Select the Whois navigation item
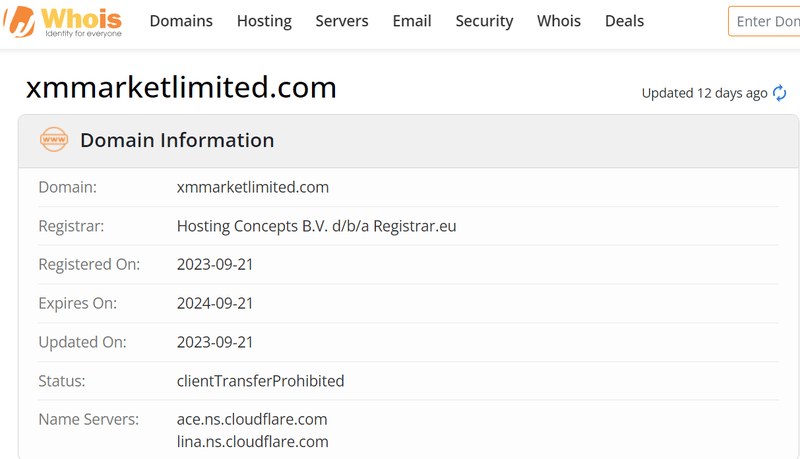Screen dimensions: 800x459 click(559, 21)
